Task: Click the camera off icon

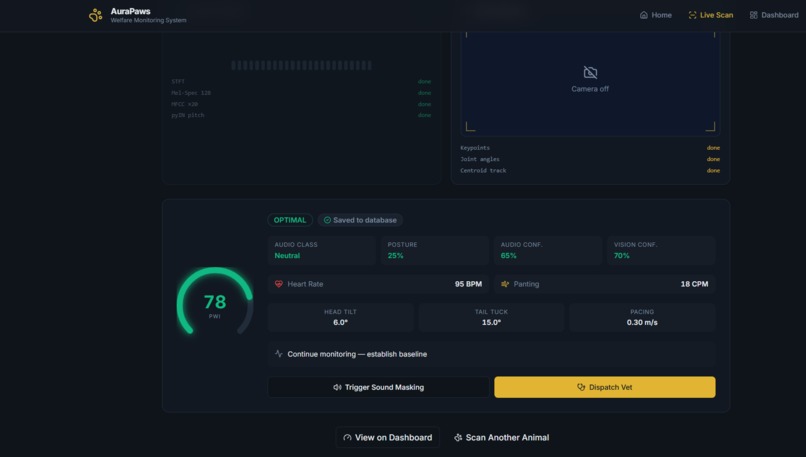Action: click(590, 72)
